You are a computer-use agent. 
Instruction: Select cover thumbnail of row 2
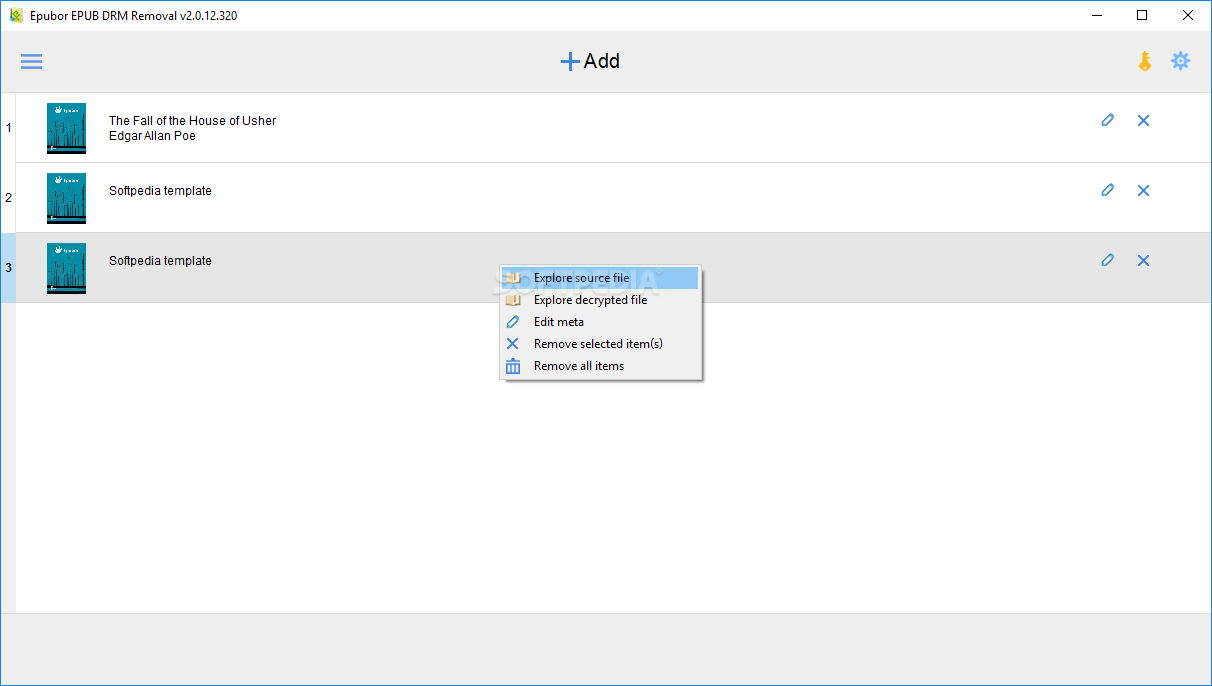66,198
